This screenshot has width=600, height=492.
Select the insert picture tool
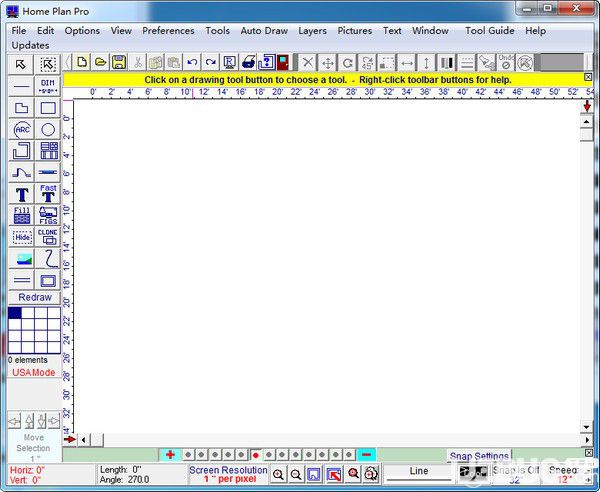[x=21, y=259]
